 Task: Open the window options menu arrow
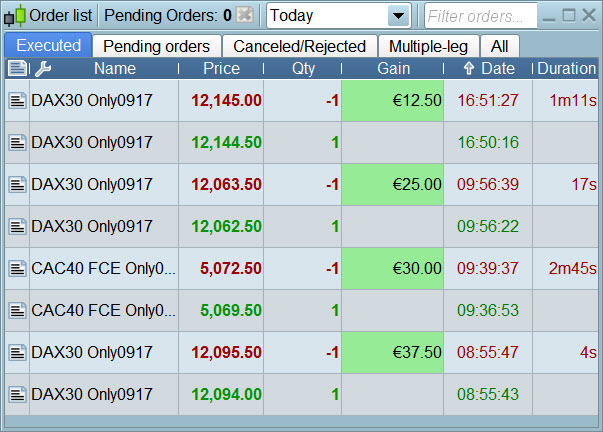coord(546,16)
